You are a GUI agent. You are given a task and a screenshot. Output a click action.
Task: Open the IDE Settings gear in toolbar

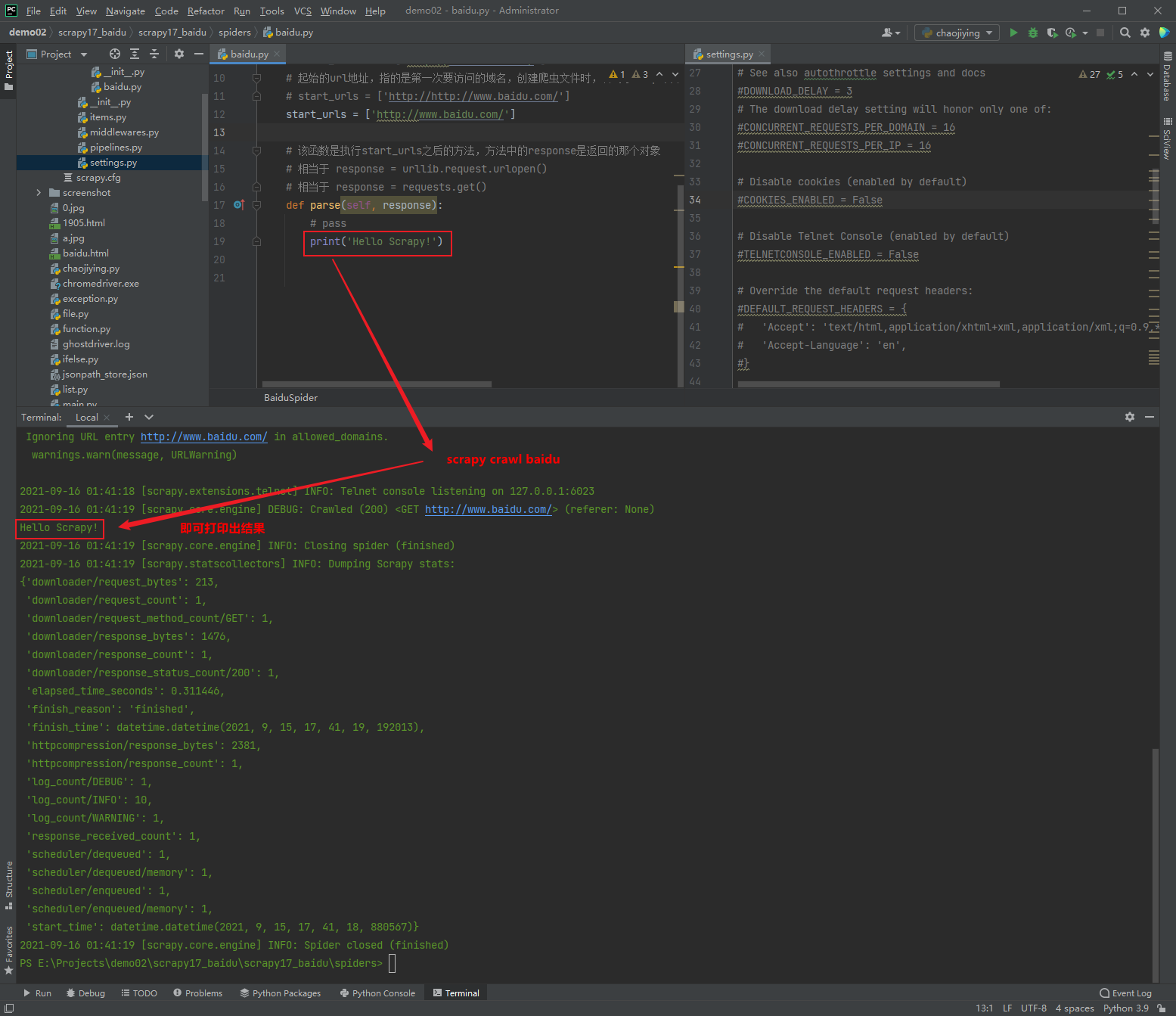click(1144, 33)
